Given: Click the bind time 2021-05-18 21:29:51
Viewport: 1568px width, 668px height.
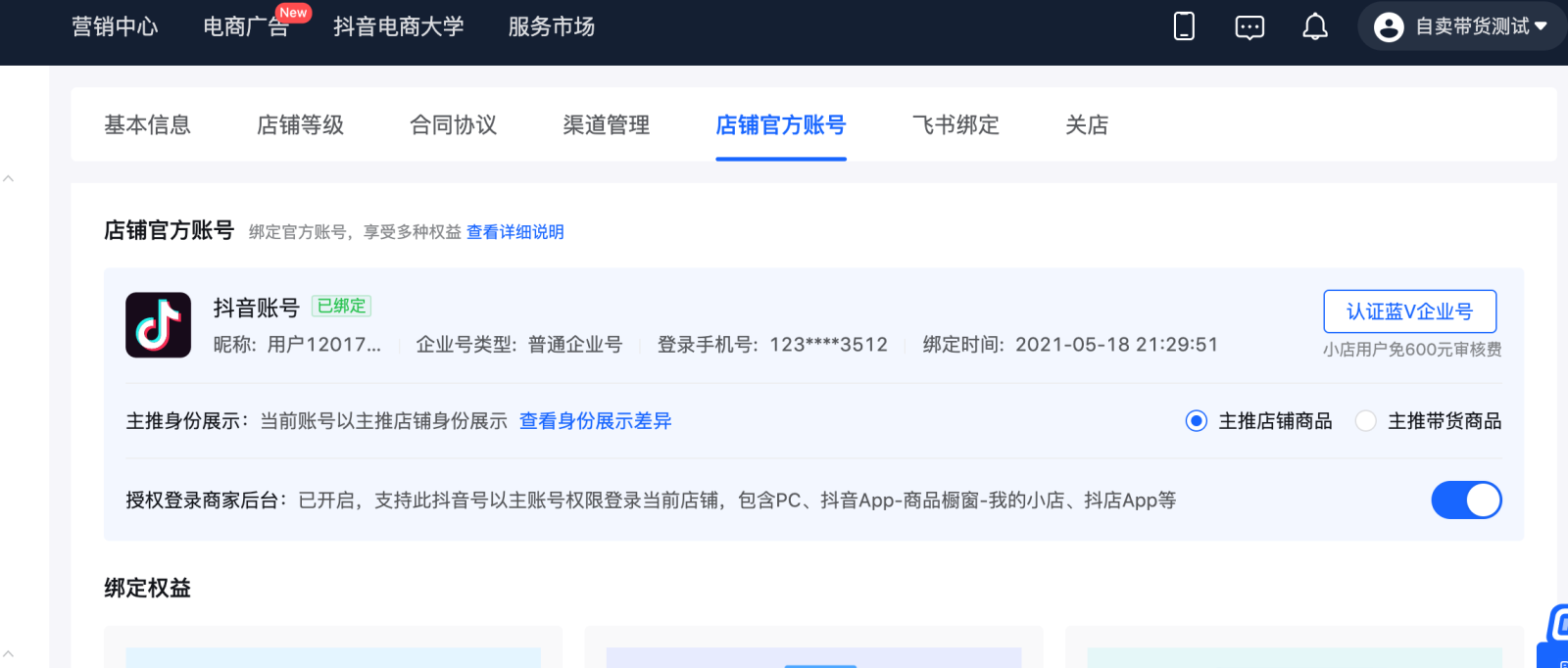Looking at the screenshot, I should point(1116,345).
